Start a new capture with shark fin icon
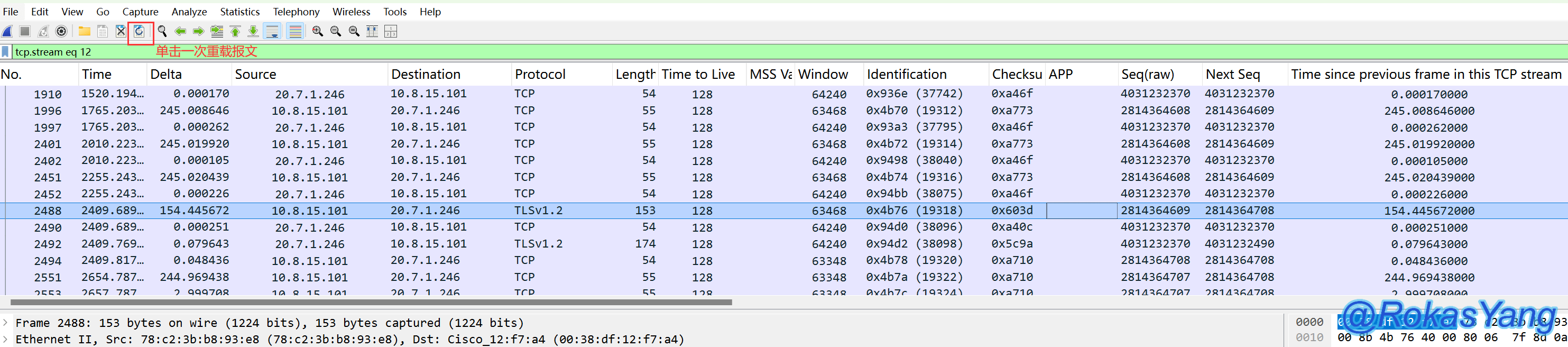Screen dimensions: 1568x347 (x=7, y=31)
